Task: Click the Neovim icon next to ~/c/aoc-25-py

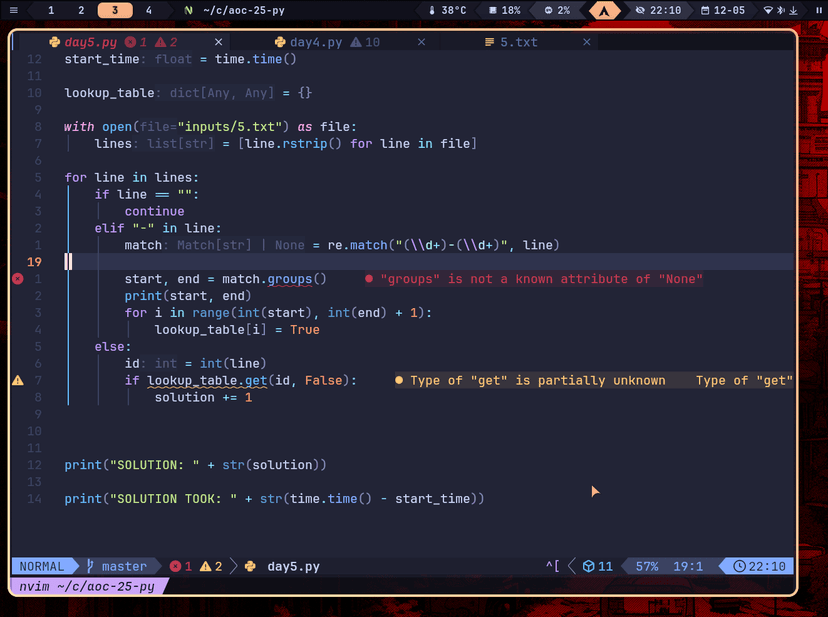Action: [x=188, y=10]
